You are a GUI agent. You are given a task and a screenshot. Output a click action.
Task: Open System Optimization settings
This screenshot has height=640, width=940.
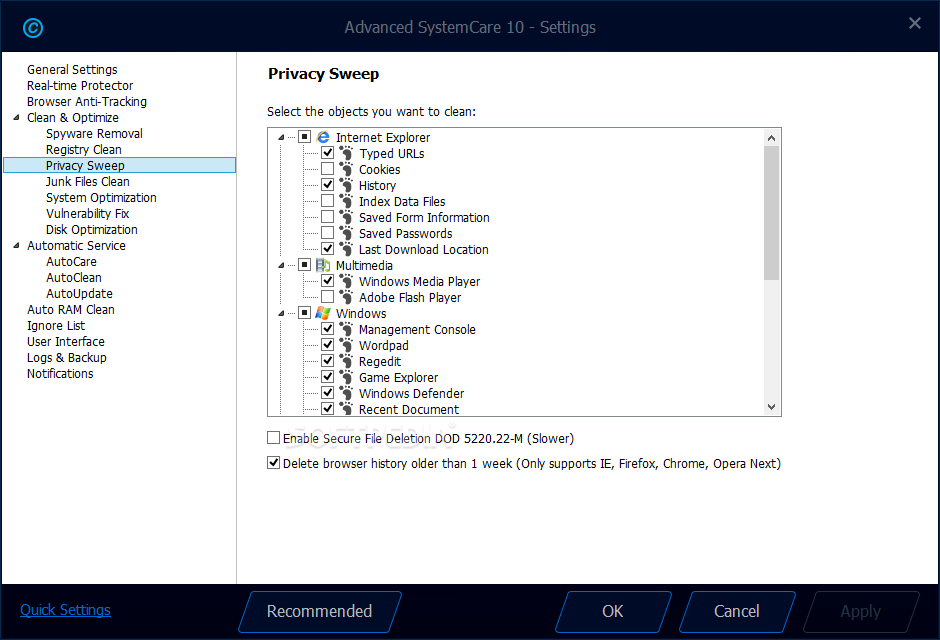click(101, 198)
